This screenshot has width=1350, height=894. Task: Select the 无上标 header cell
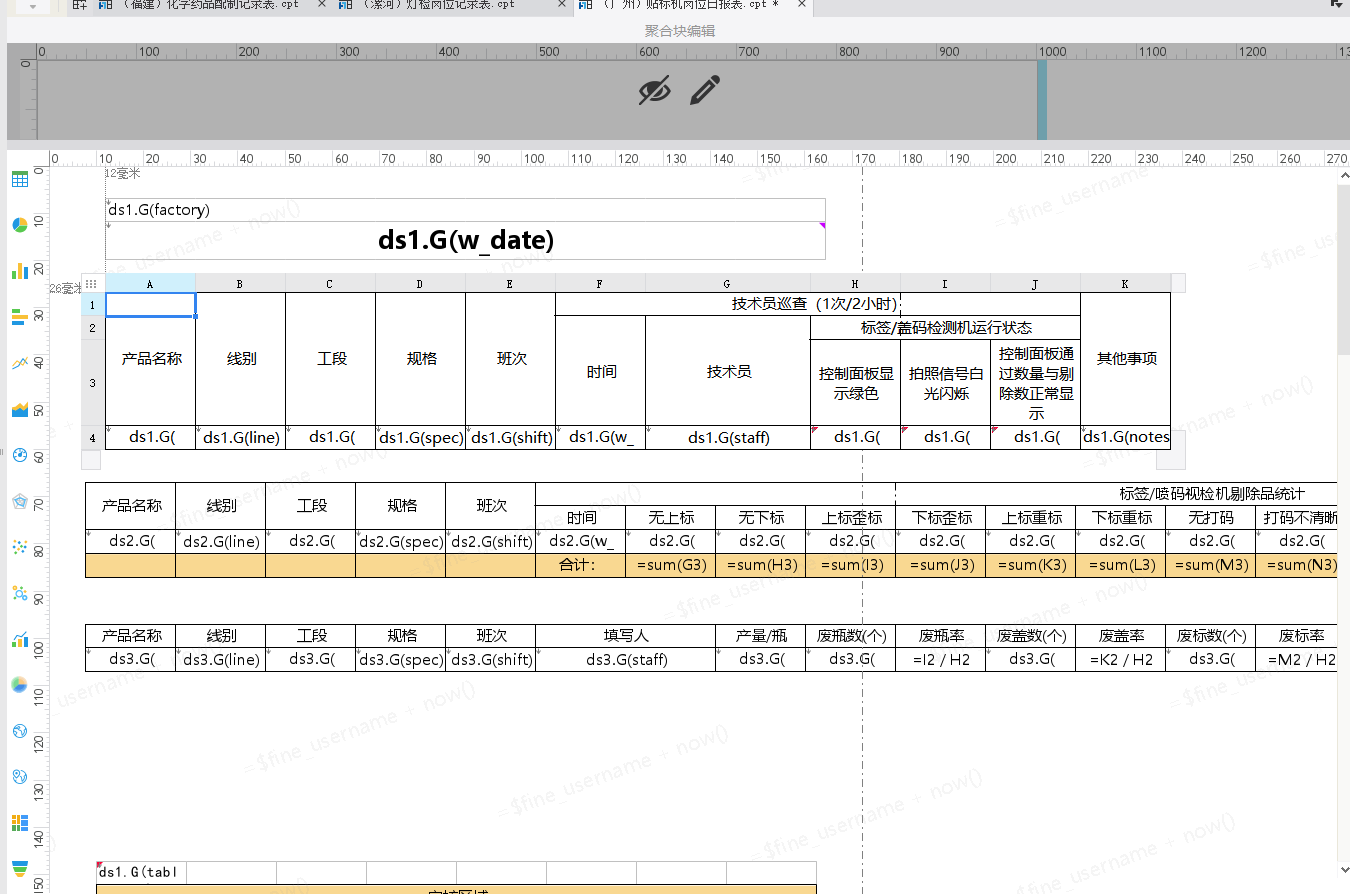point(670,518)
